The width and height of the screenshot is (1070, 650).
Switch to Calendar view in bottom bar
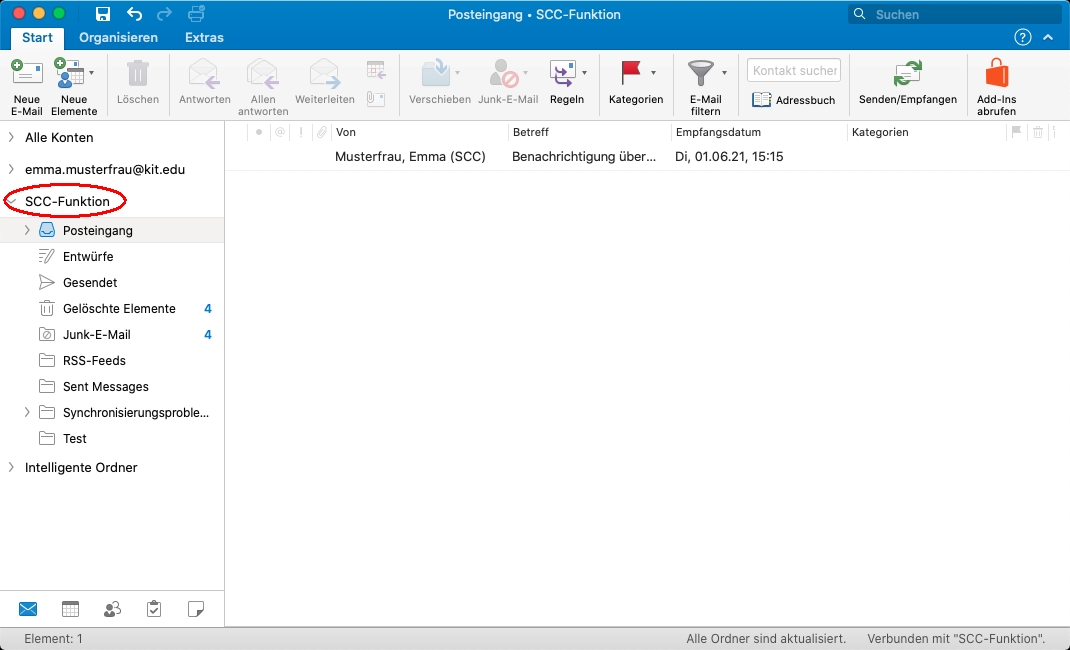70,609
